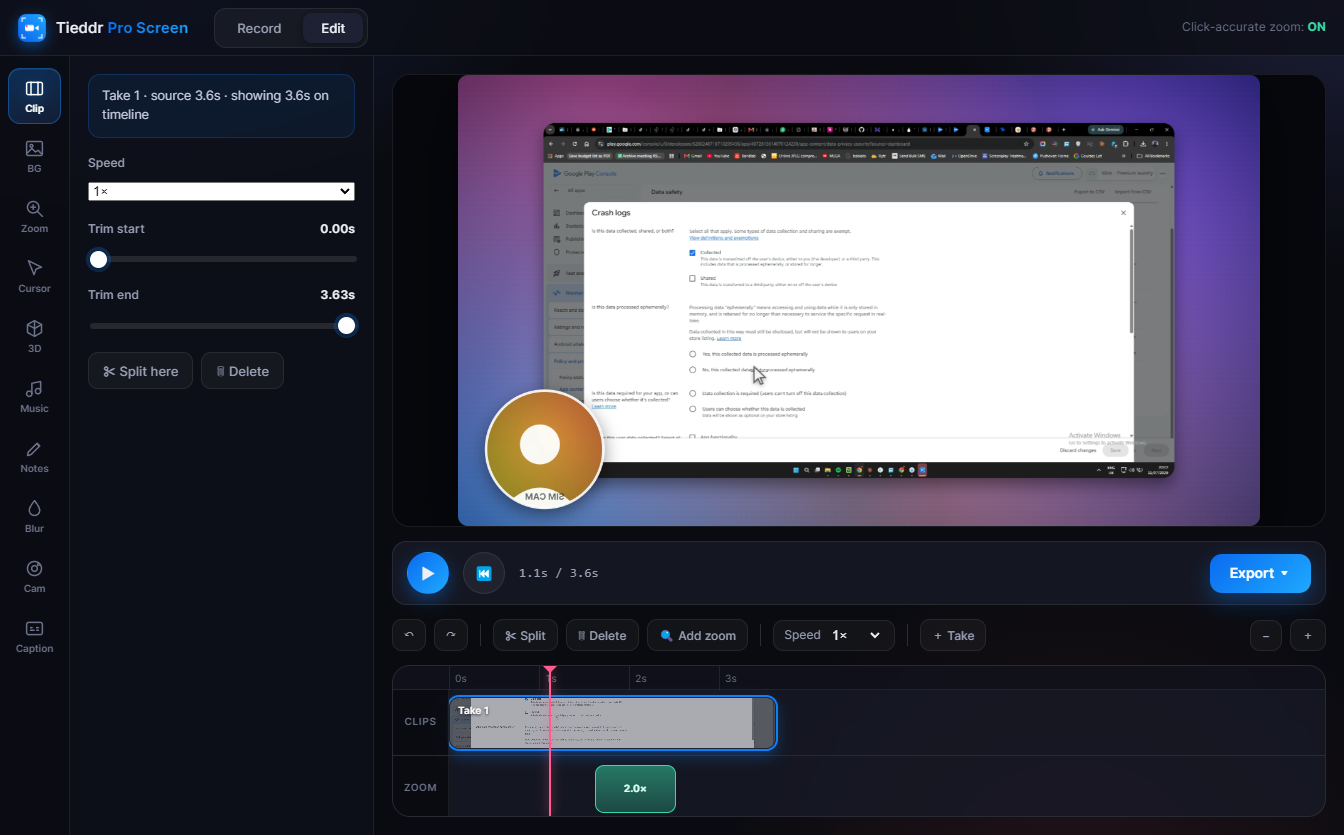The image size is (1344, 835).
Task: Open the Export dropdown menu
Action: point(1260,573)
